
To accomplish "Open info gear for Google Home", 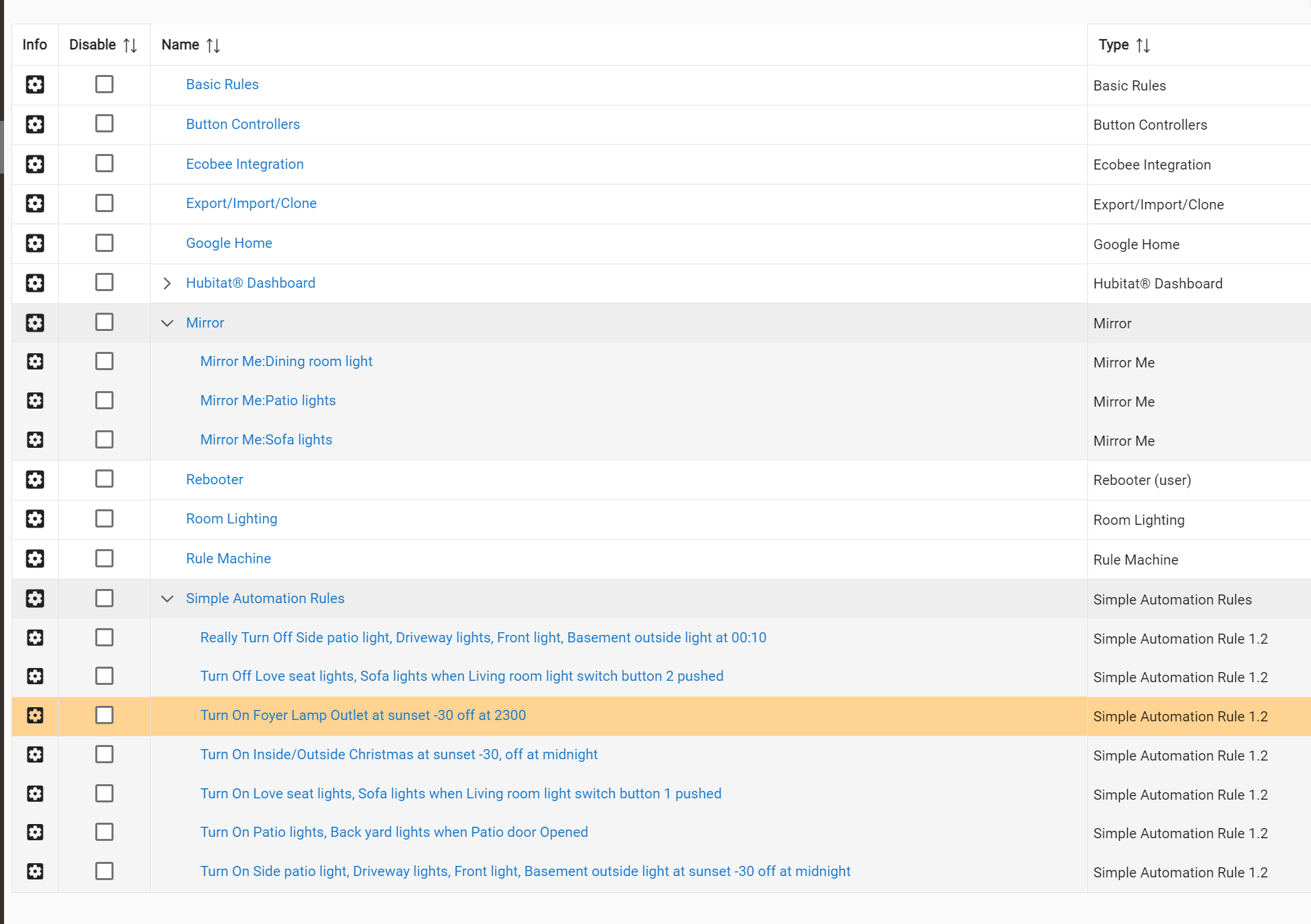I will [35, 243].
